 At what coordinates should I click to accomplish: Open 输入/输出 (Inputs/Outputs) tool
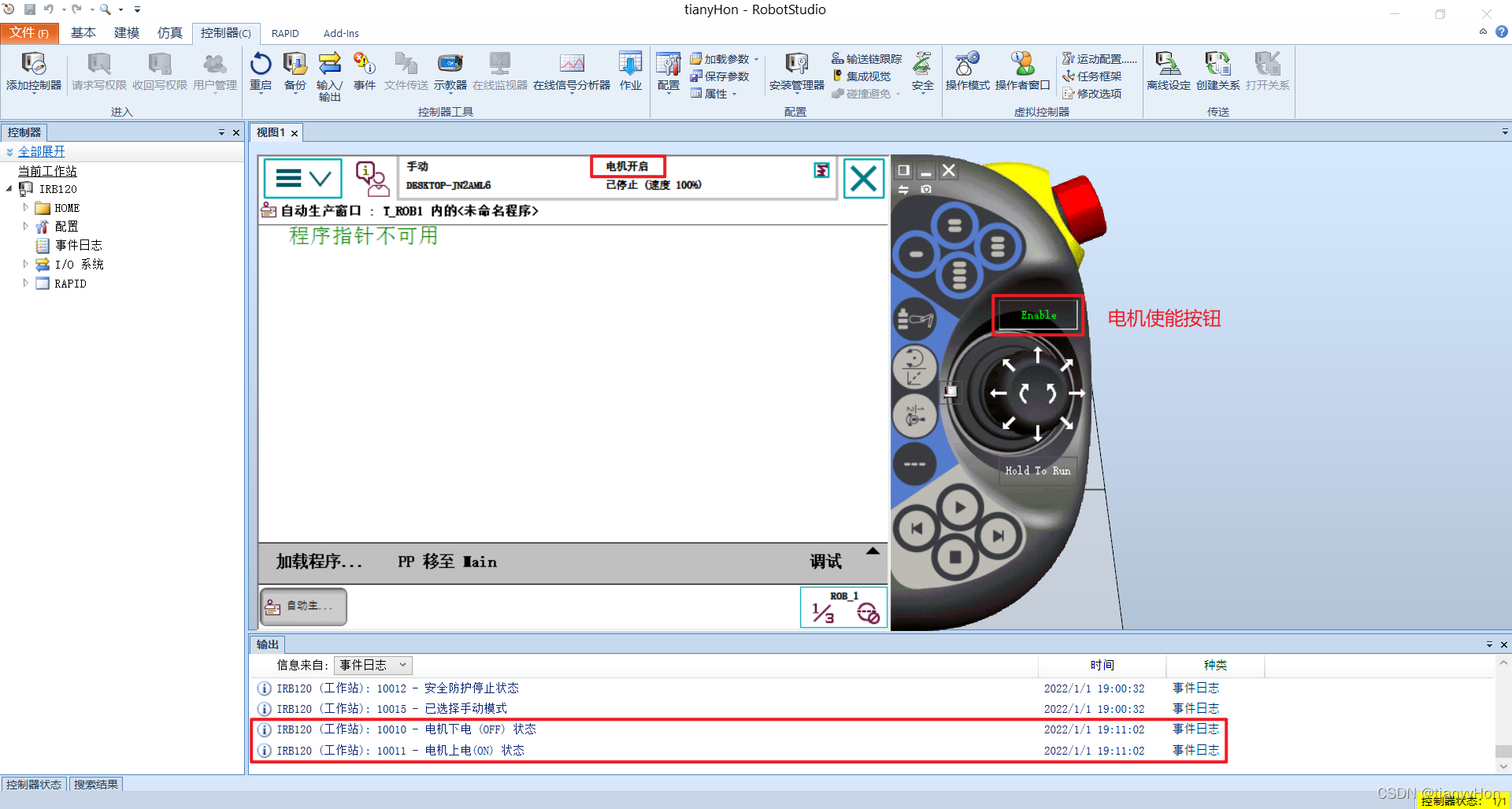(329, 76)
